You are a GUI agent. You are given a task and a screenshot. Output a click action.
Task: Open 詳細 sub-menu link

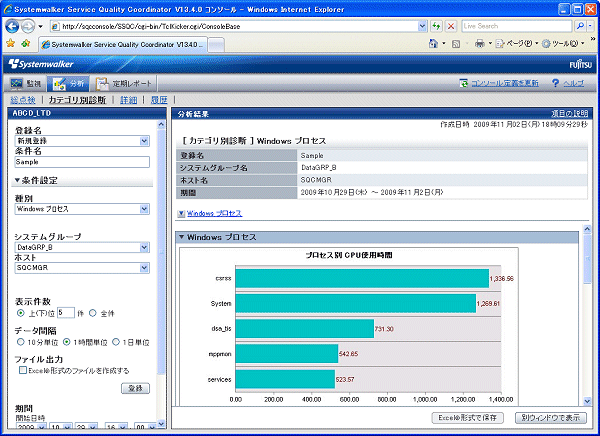[129, 100]
